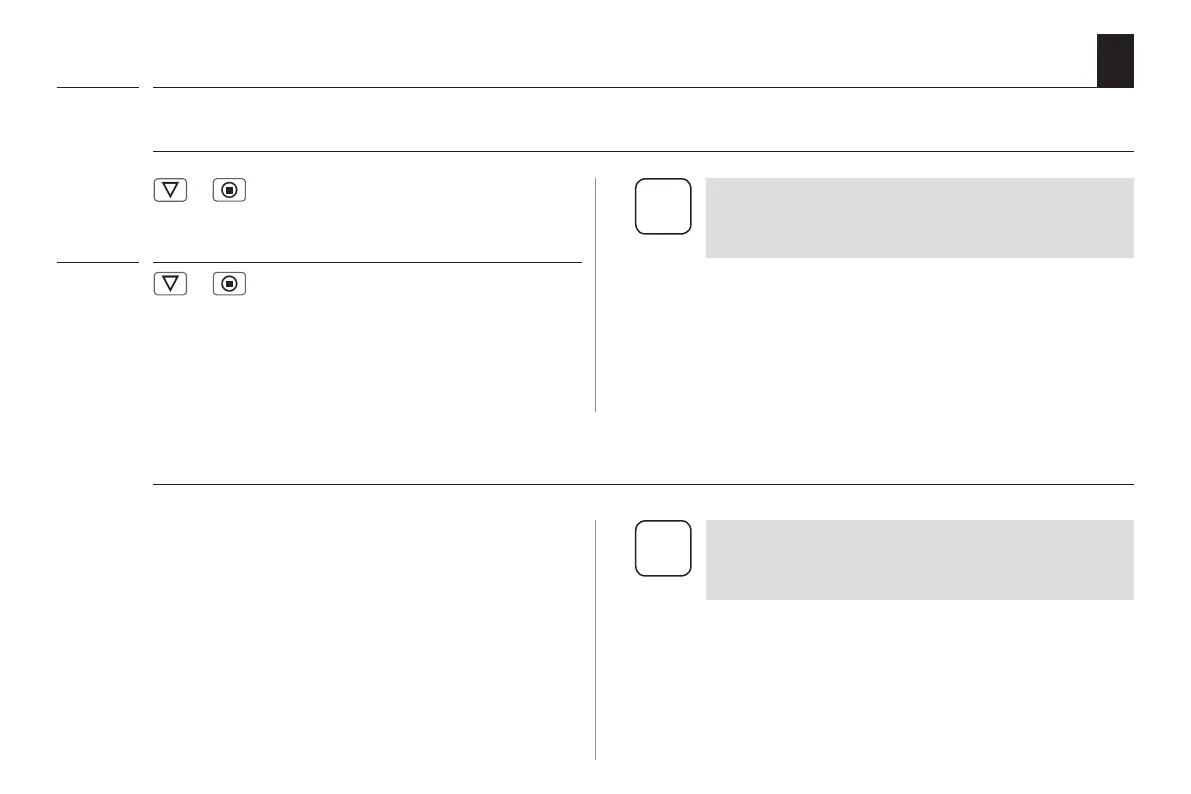Click the long rule beneath the page header
This screenshot has width=1191, height=794.
(640, 88)
